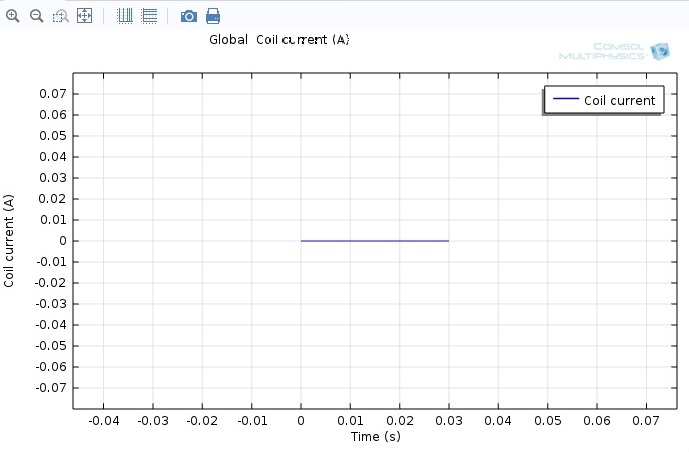Screen dimensions: 689x452
Task: Click the Zoom In magnifier icon
Action: coord(13,16)
